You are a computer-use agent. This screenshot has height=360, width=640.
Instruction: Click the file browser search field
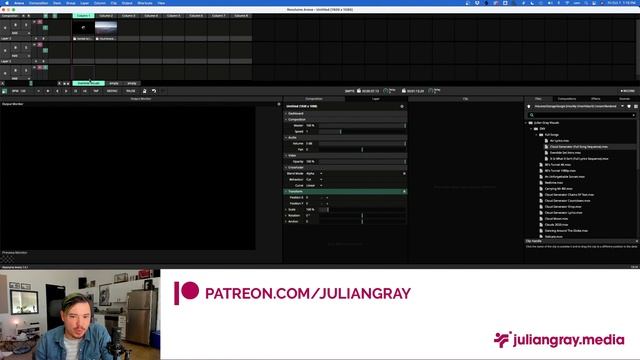[582, 115]
